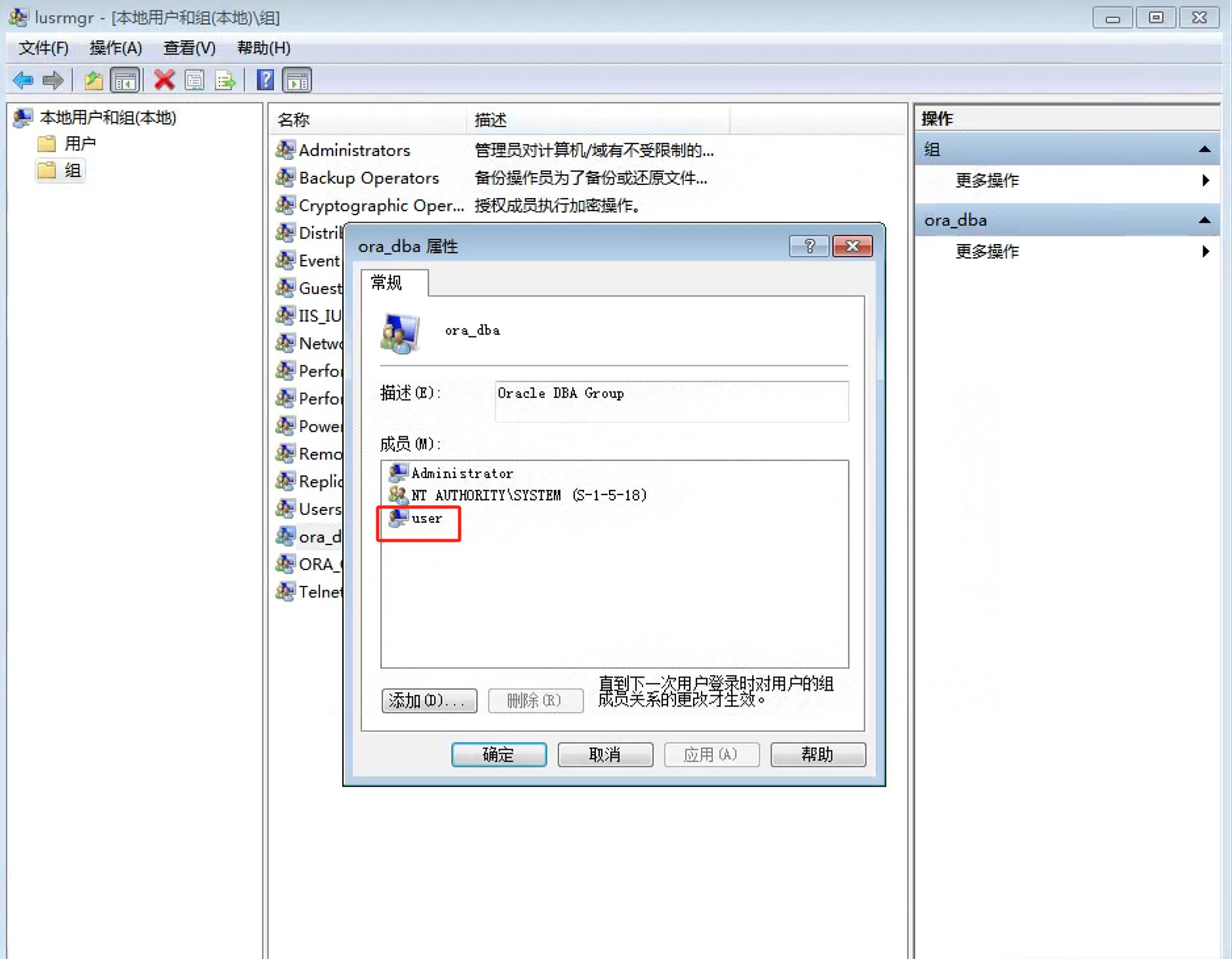Click the 确定 button
The width and height of the screenshot is (1232, 959).
click(x=498, y=754)
